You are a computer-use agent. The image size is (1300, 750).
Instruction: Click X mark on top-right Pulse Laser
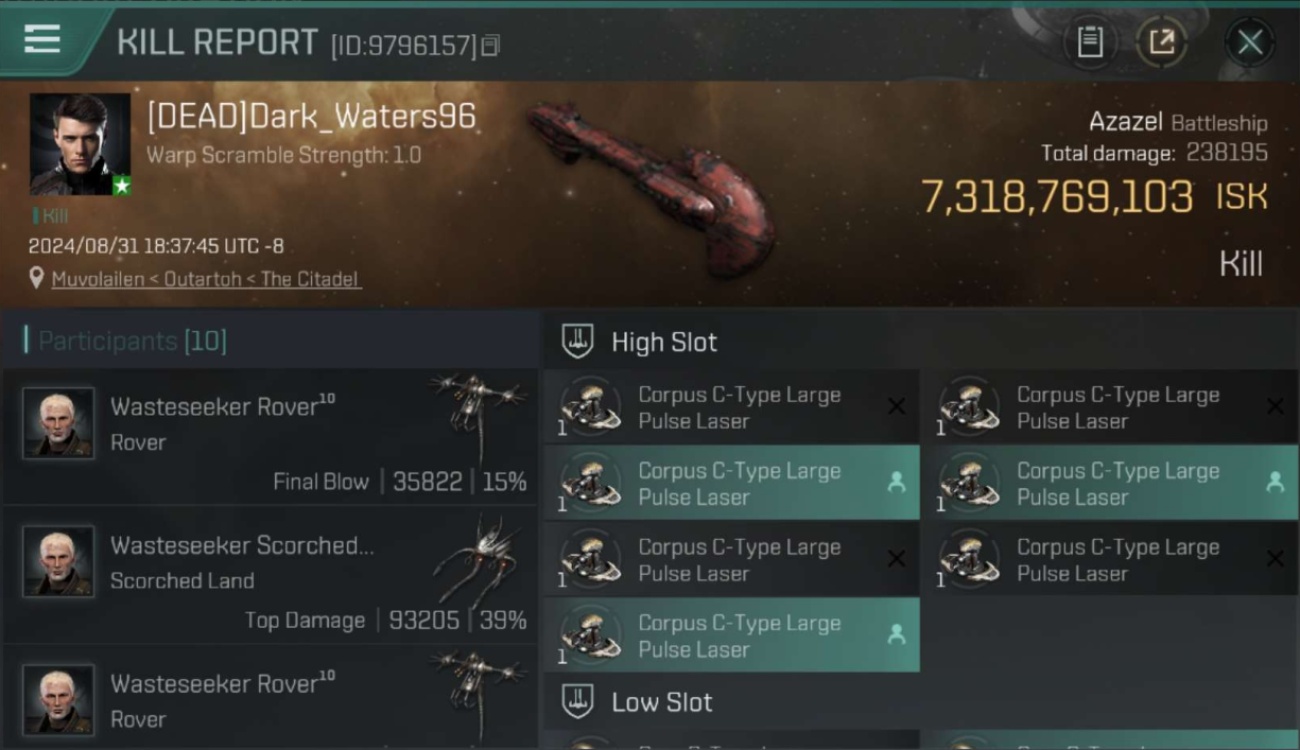(x=1275, y=406)
